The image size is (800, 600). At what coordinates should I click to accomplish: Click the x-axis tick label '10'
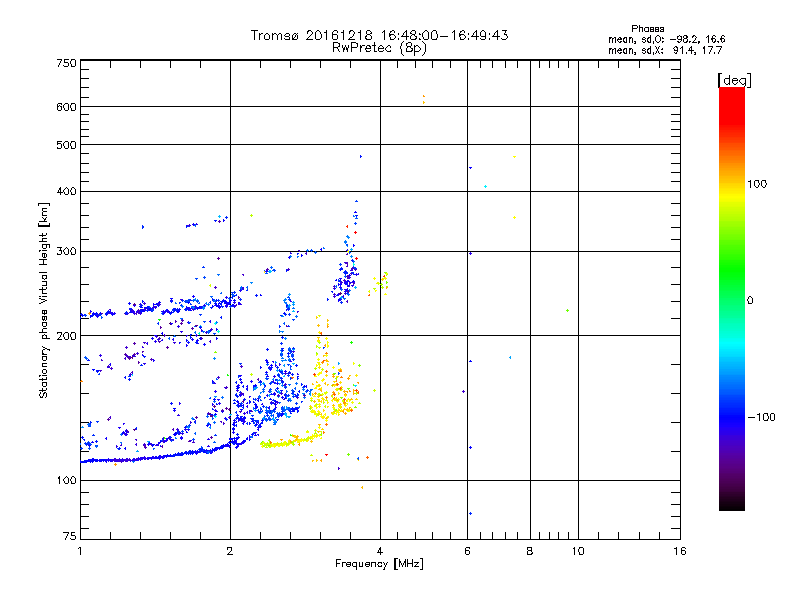click(x=578, y=551)
